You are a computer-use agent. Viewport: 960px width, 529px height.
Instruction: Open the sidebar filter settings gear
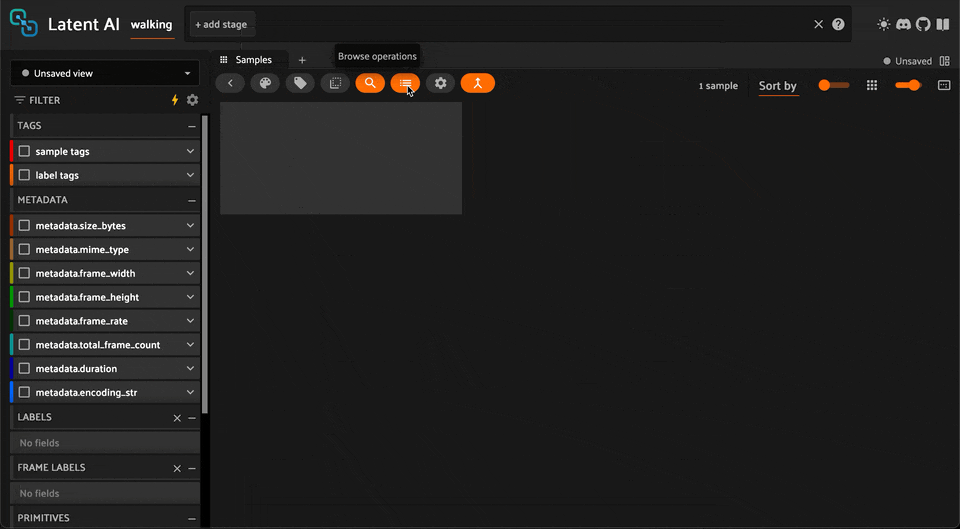tap(192, 100)
